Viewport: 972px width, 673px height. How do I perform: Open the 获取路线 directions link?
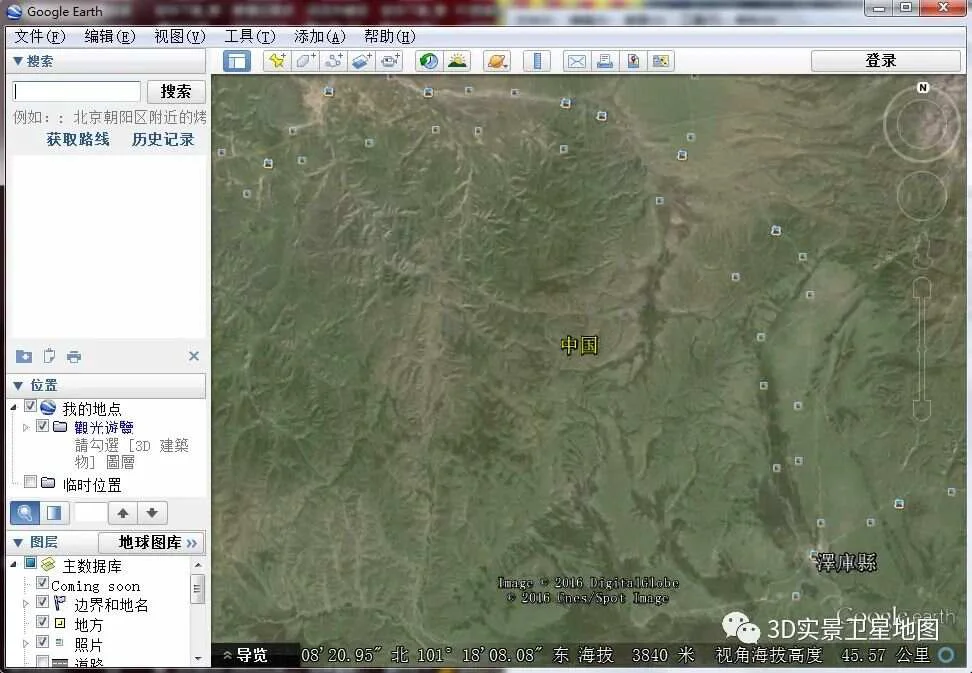click(x=78, y=139)
